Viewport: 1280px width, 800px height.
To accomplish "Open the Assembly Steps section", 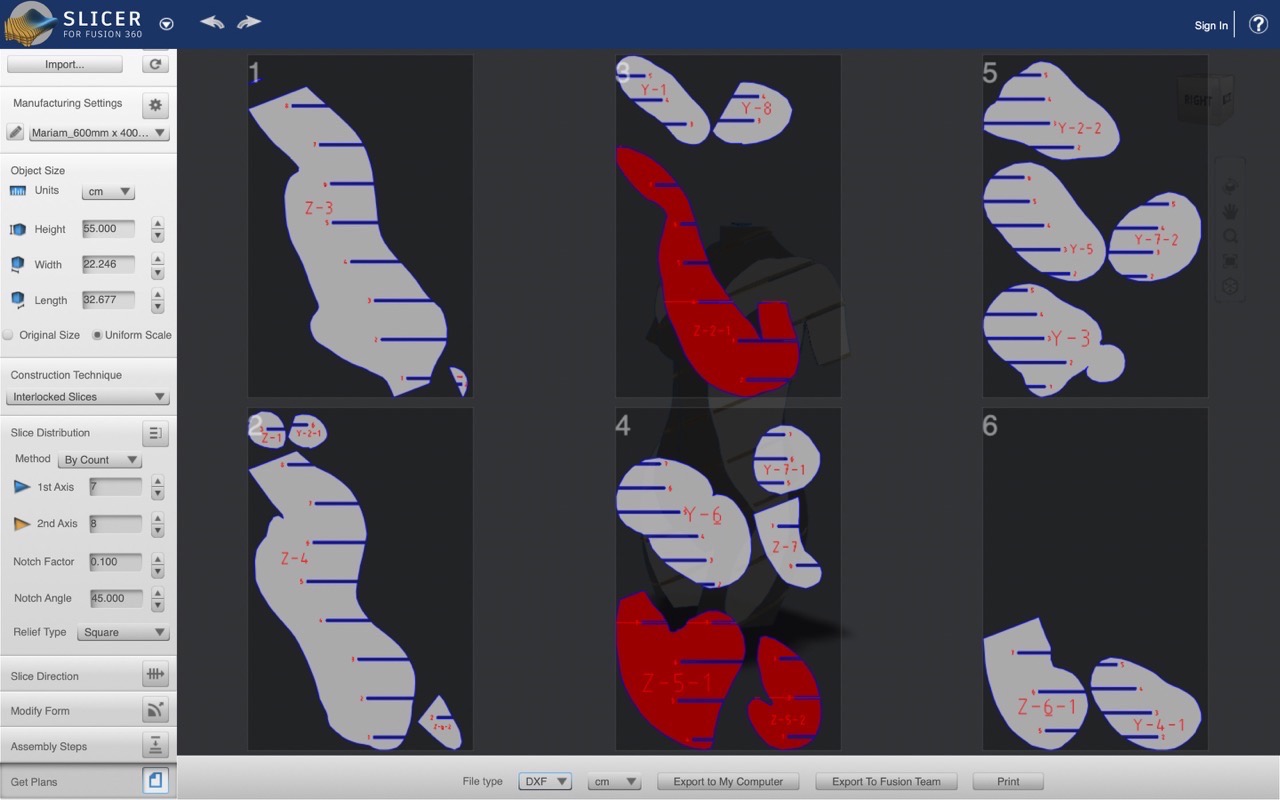I will pos(88,747).
